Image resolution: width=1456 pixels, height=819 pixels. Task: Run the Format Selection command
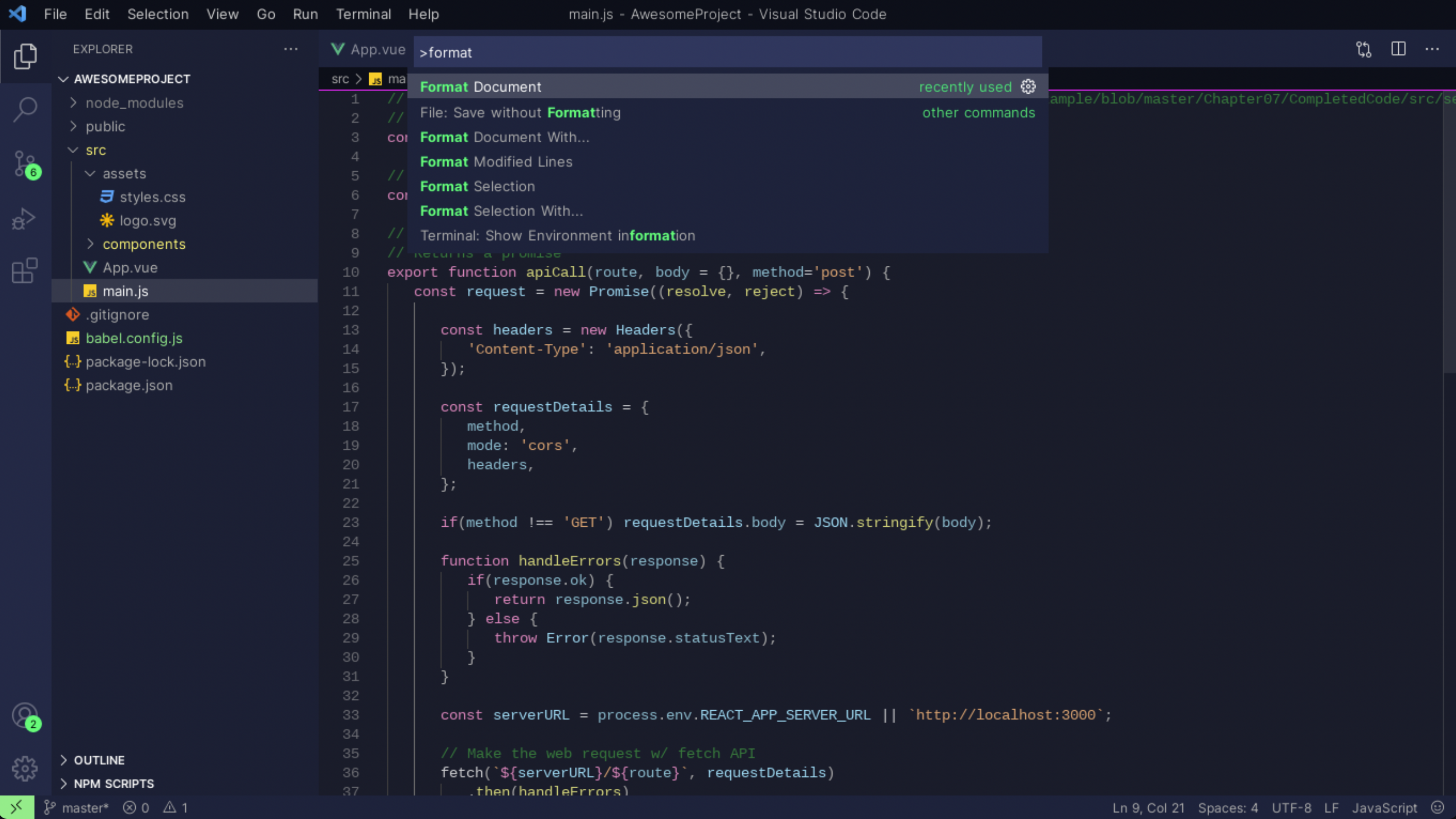(477, 186)
